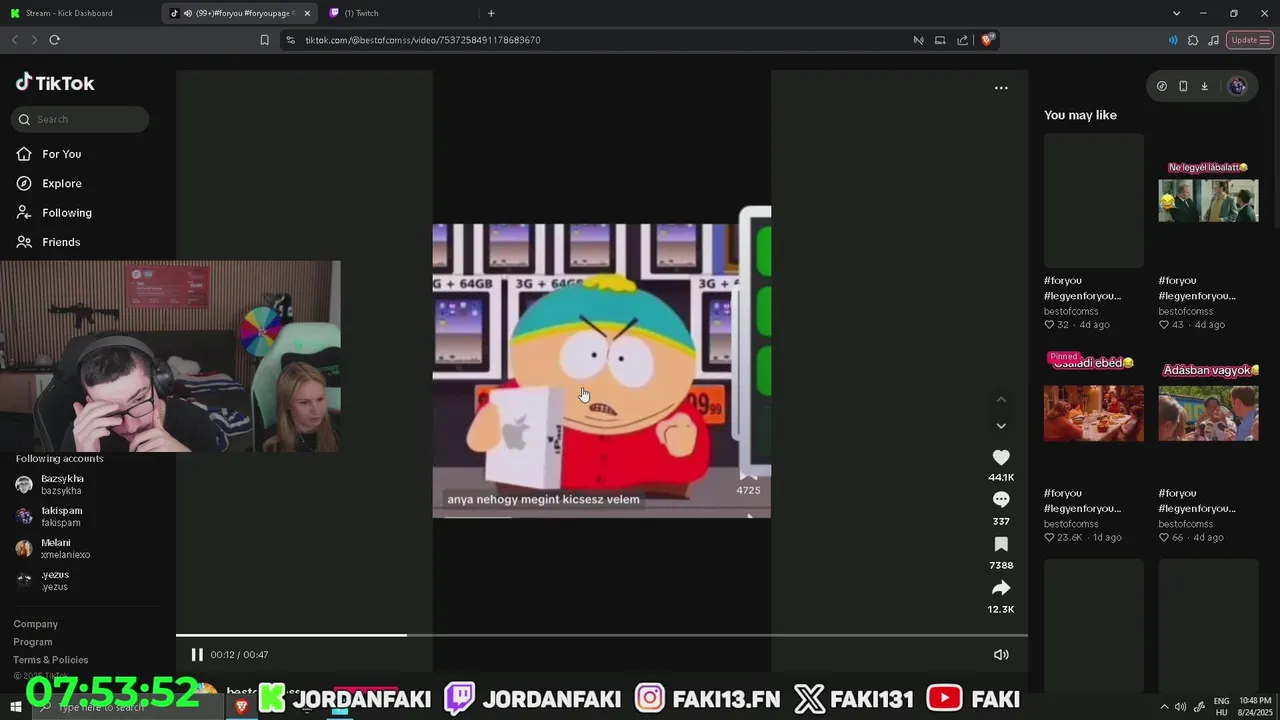Pause the playing video
Image resolution: width=1280 pixels, height=720 pixels.
tap(197, 654)
